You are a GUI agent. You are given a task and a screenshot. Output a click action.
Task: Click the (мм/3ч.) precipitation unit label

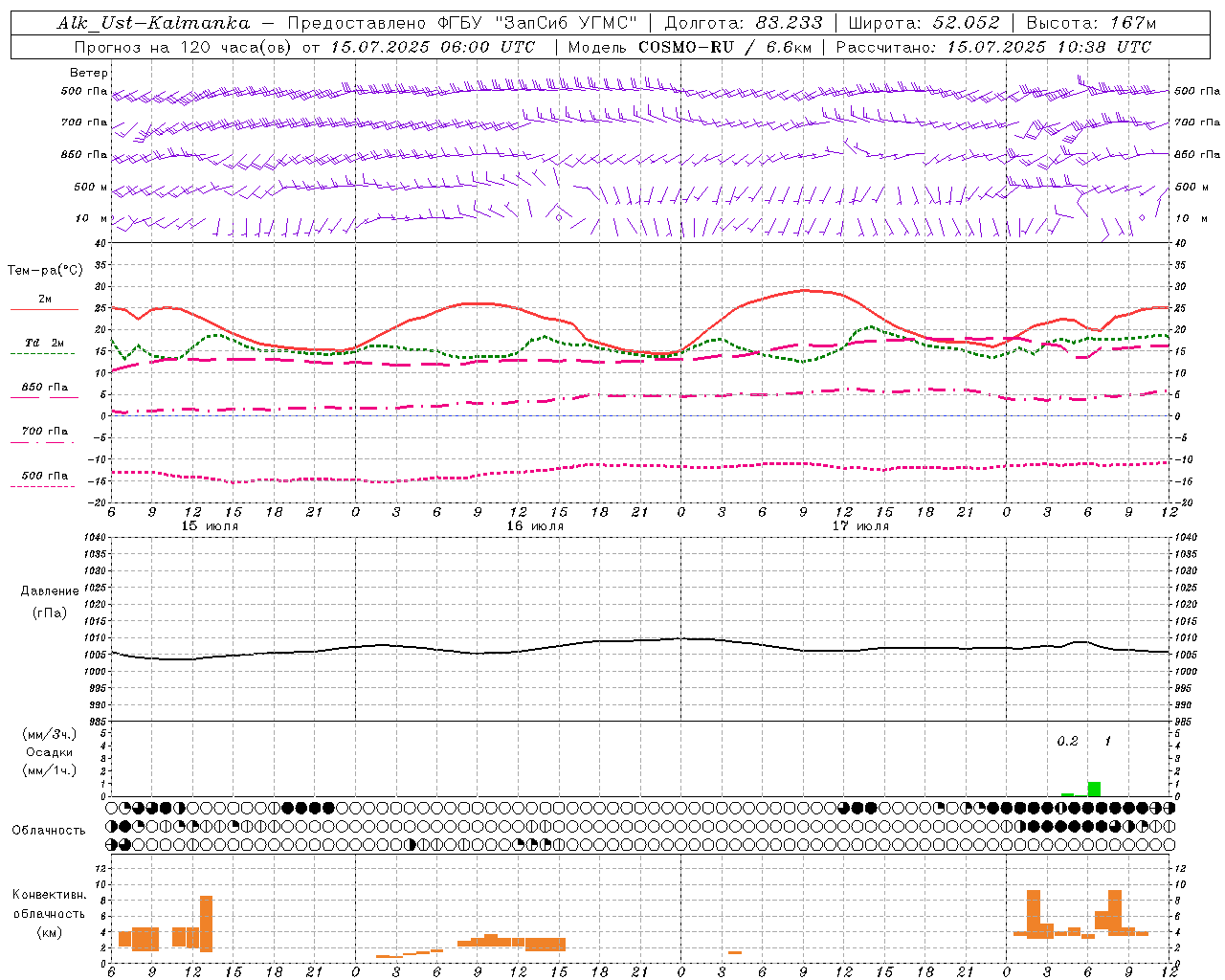[50, 734]
